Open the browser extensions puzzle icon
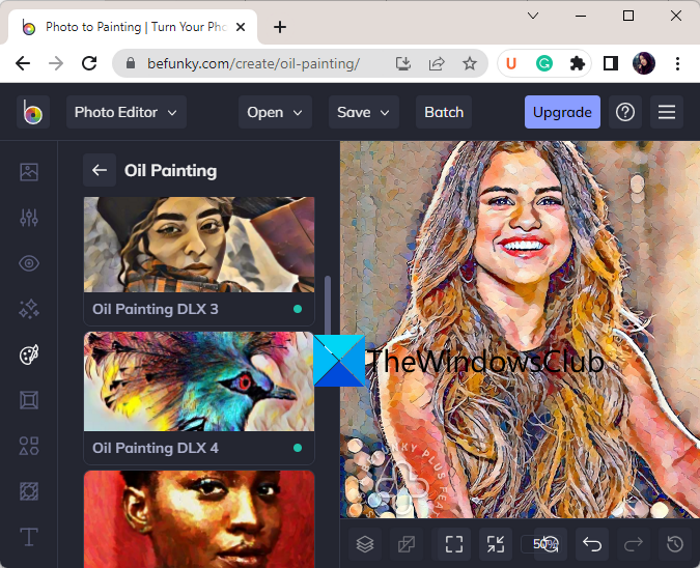 577,63
